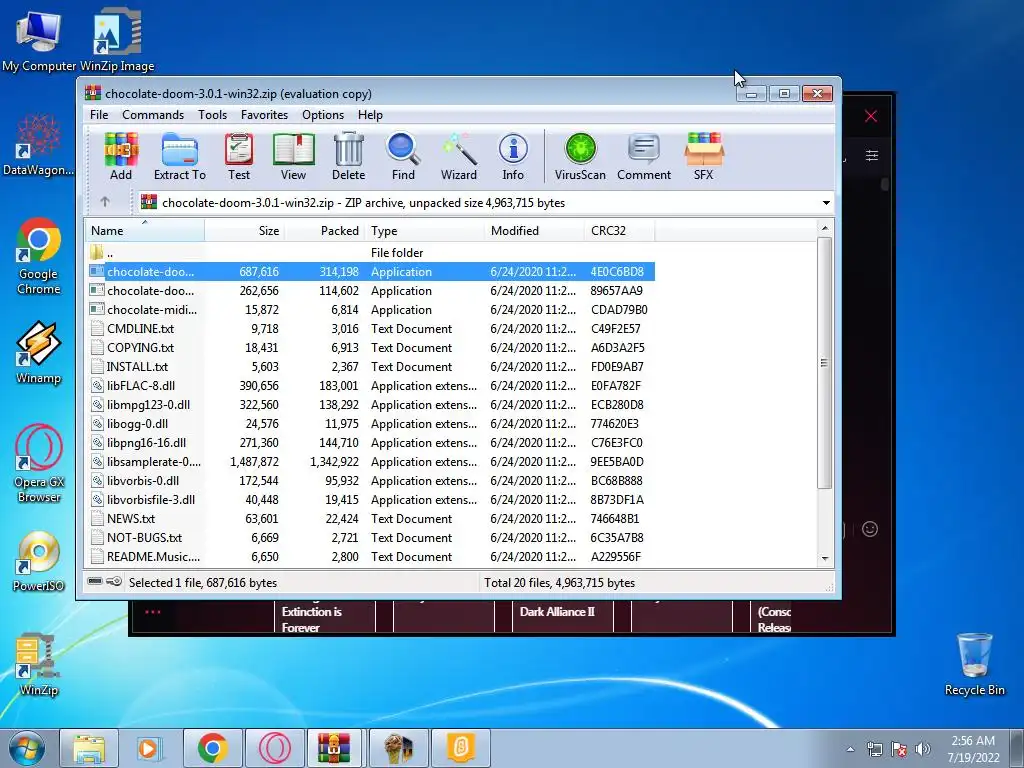Click the Add toolbar icon
This screenshot has height=768, width=1024.
point(121,157)
